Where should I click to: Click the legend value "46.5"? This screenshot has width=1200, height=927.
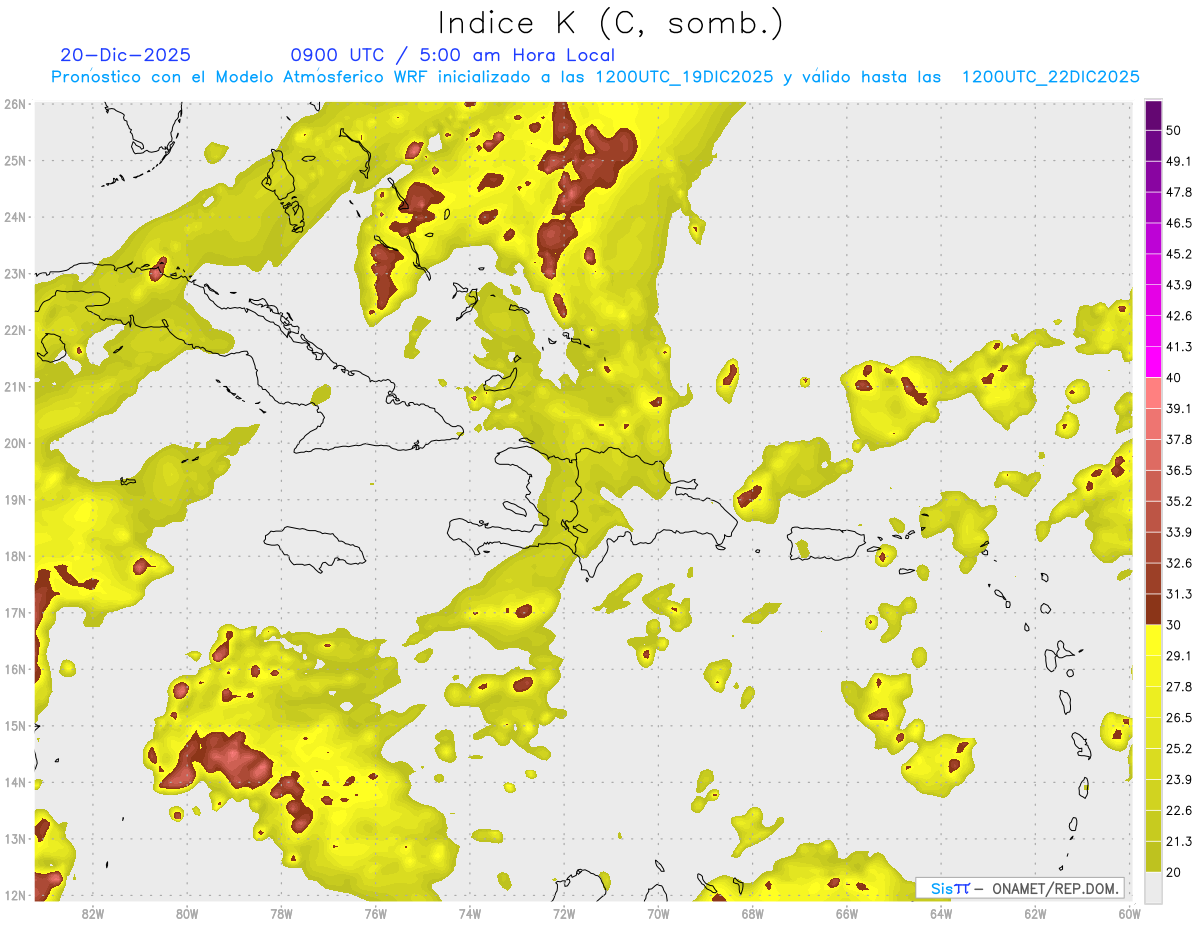click(x=1179, y=223)
